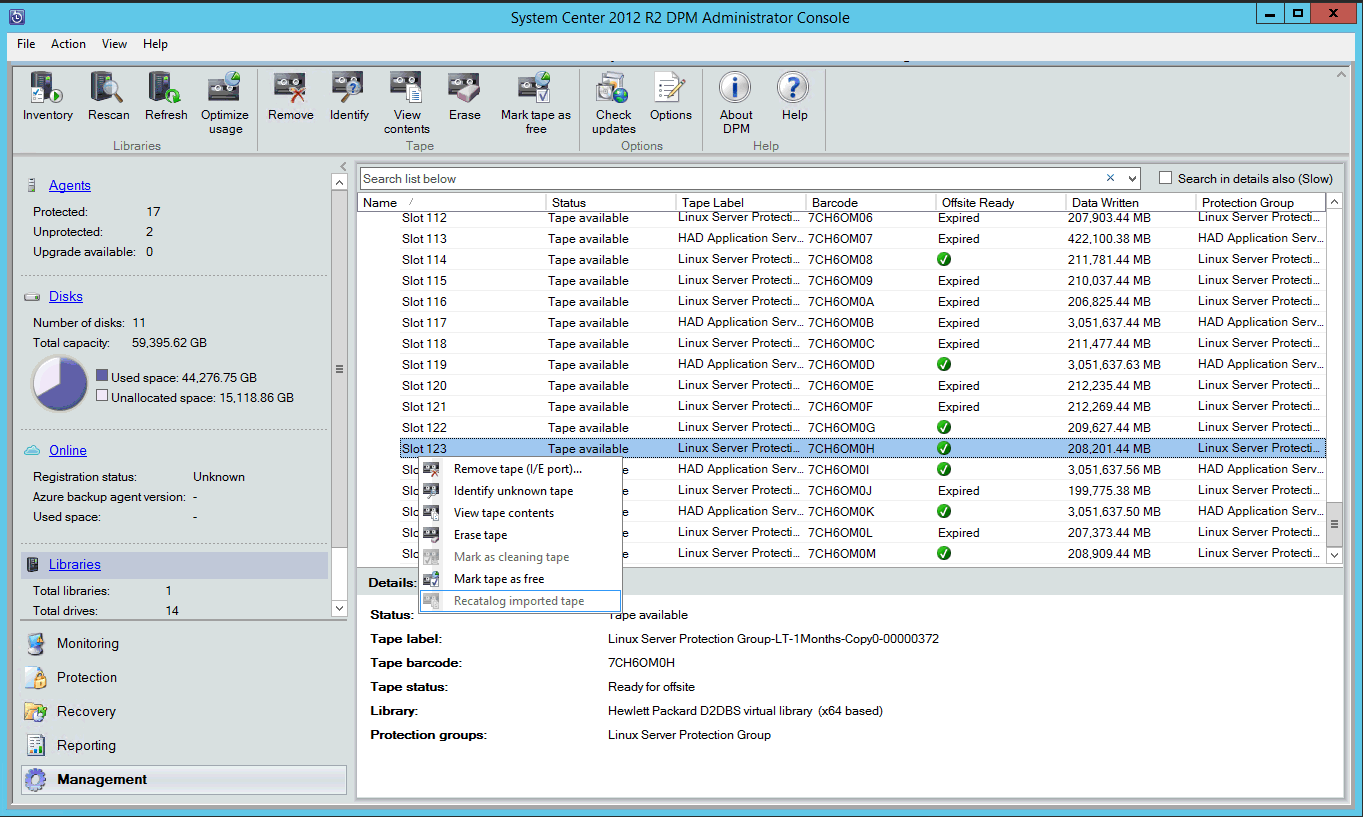Click the Remove tape toolbar icon
1363x817 pixels.
tap(290, 88)
